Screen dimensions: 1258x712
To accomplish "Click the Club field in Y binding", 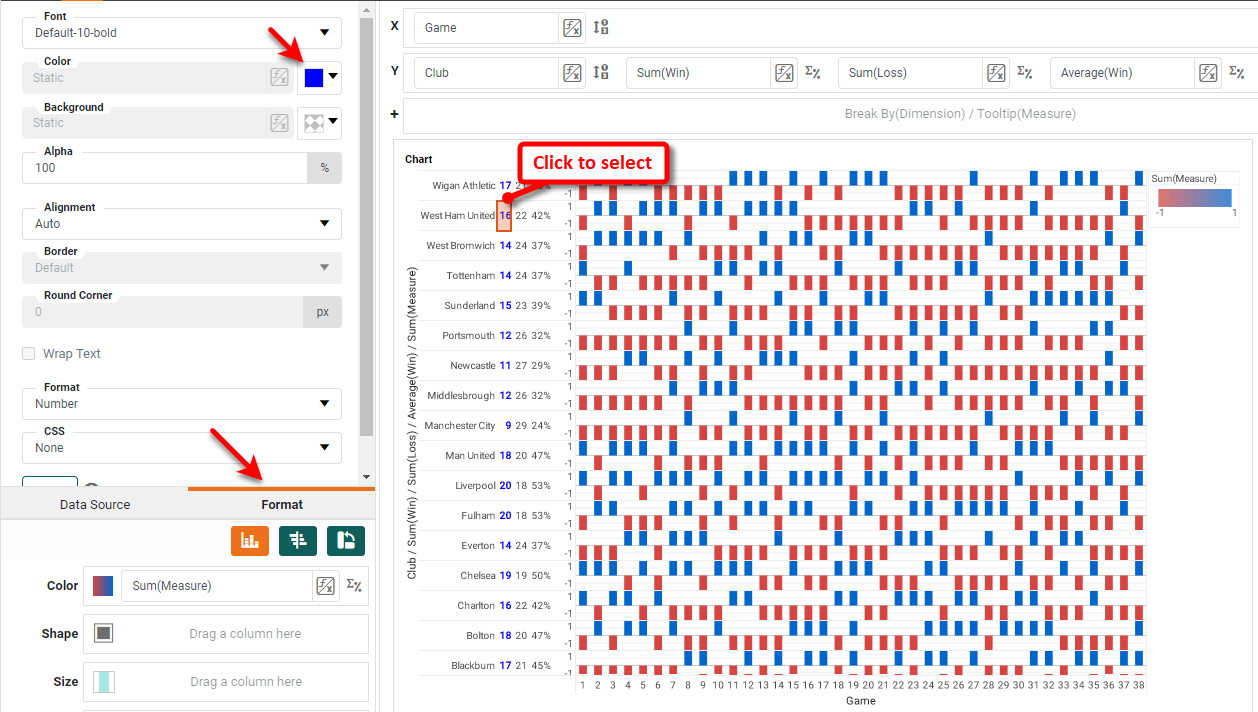I will coord(486,73).
